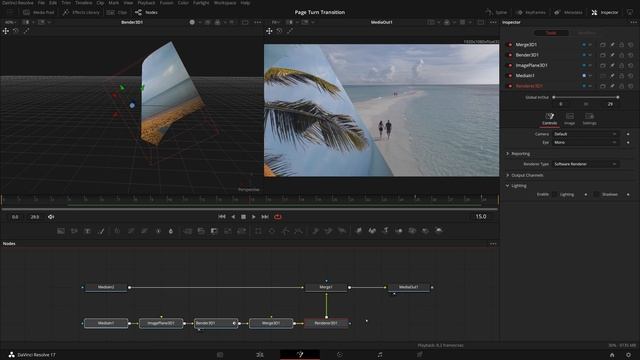640x360 pixels.
Task: Add an Image Plane 3D tool
Action: coord(359,231)
